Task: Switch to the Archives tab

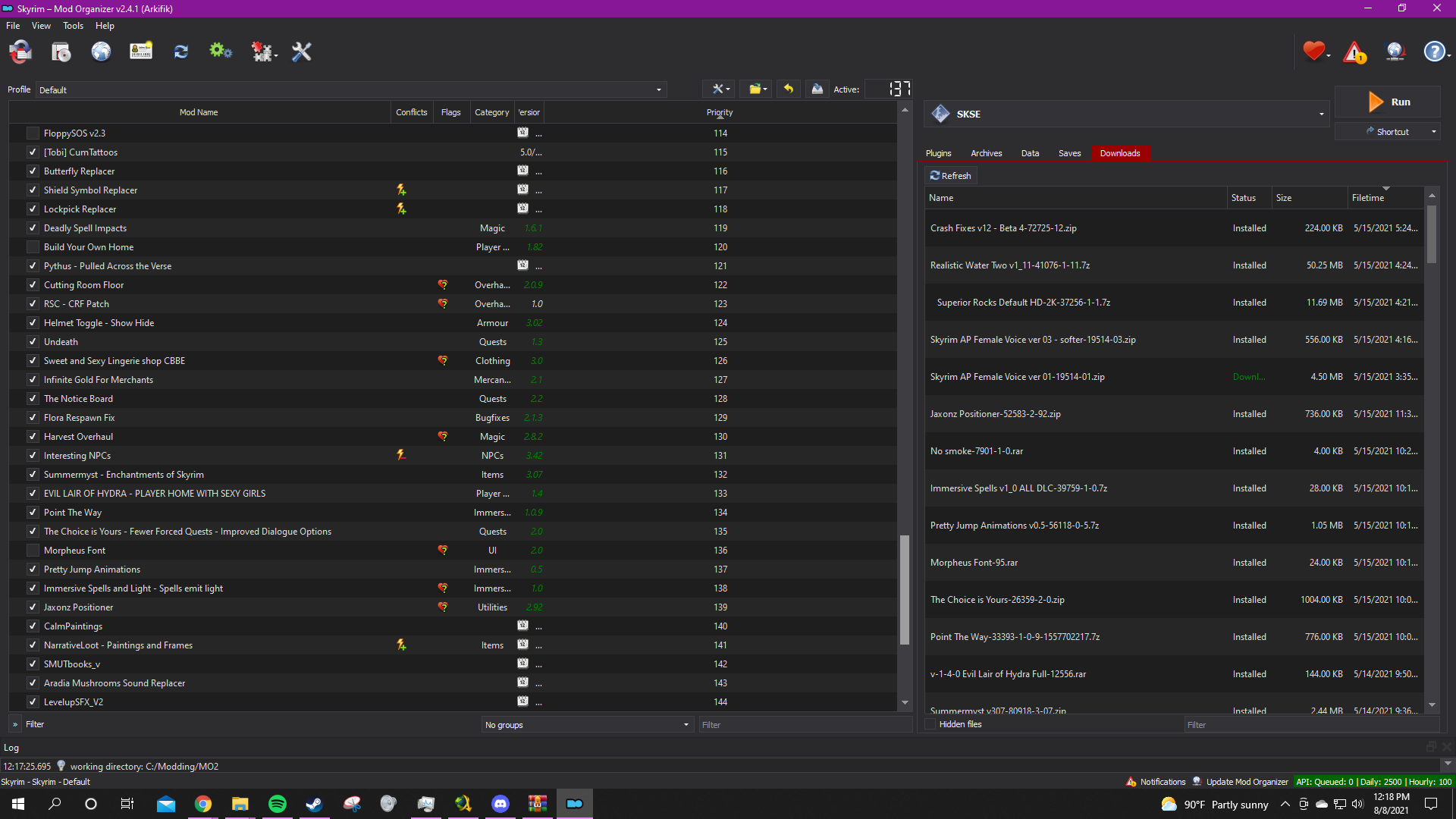Action: click(987, 153)
